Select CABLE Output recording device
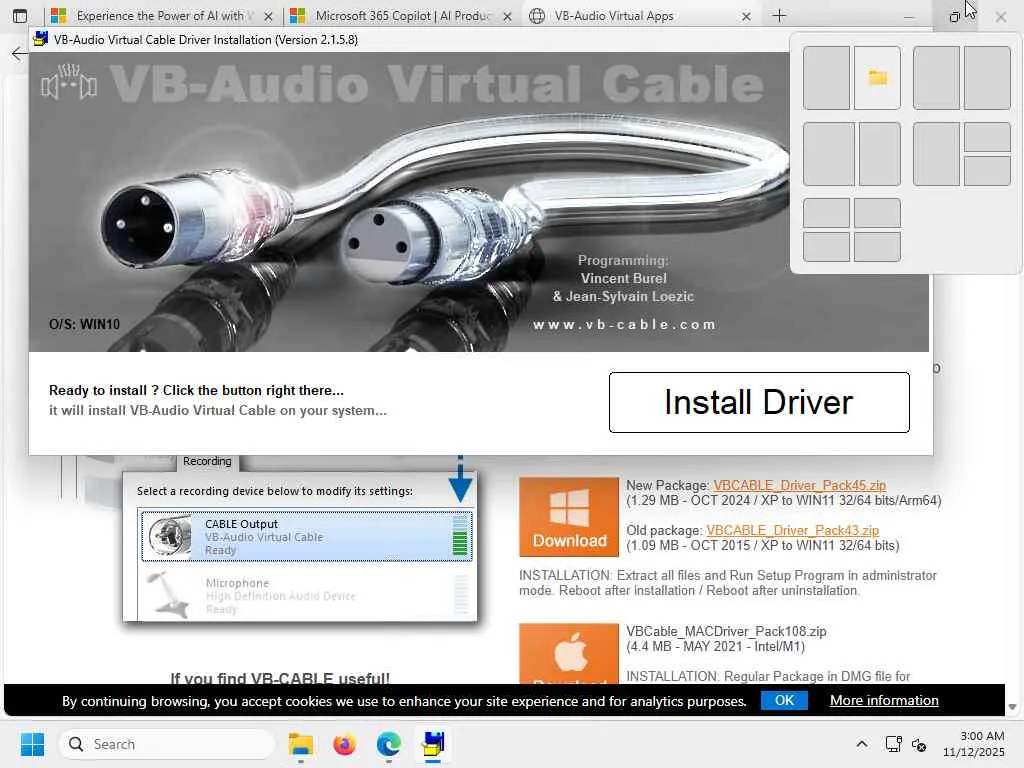Screen dimensions: 1024x768 (x=306, y=536)
